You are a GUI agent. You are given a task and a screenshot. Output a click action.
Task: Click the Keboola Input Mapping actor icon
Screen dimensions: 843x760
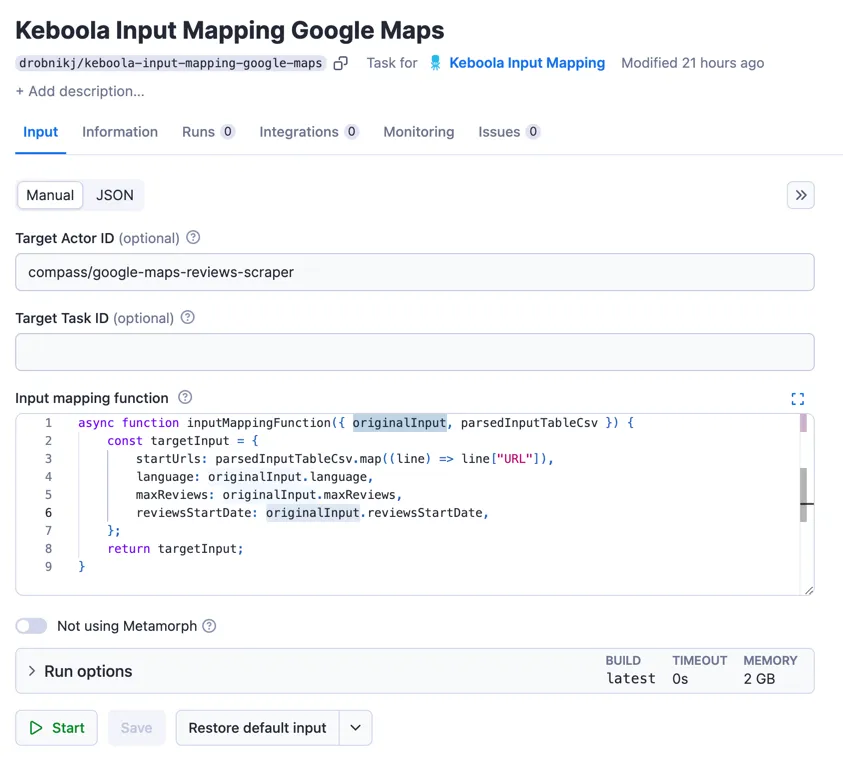(435, 63)
